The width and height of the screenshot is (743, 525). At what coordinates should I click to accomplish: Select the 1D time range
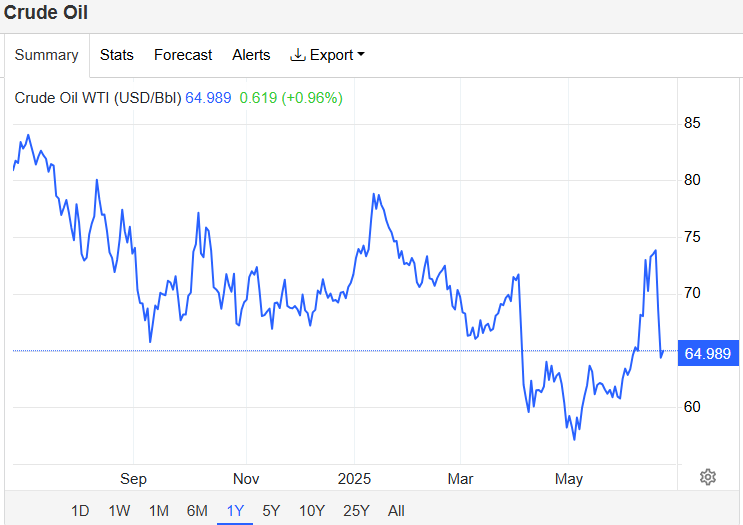[x=80, y=511]
